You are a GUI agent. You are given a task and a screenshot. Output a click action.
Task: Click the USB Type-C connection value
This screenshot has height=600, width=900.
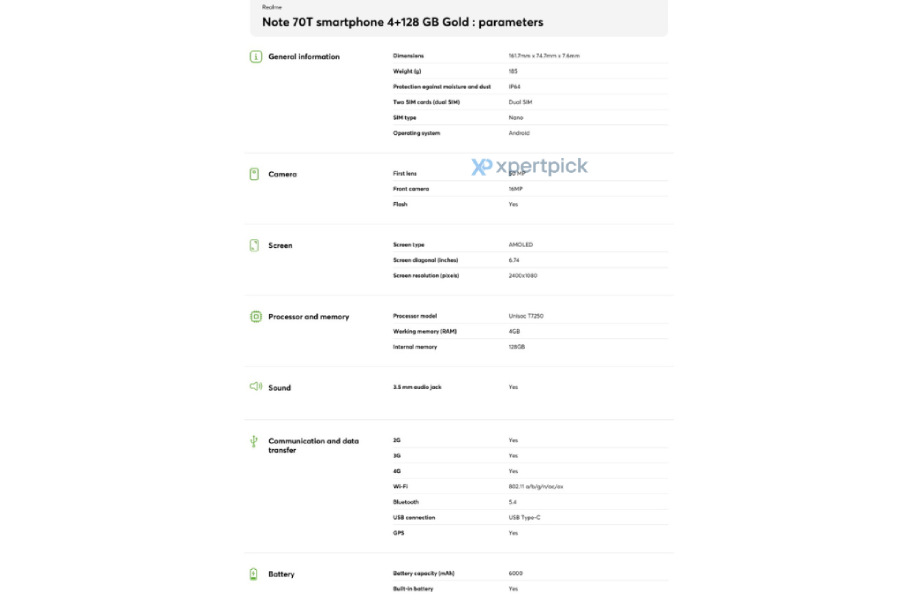525,518
